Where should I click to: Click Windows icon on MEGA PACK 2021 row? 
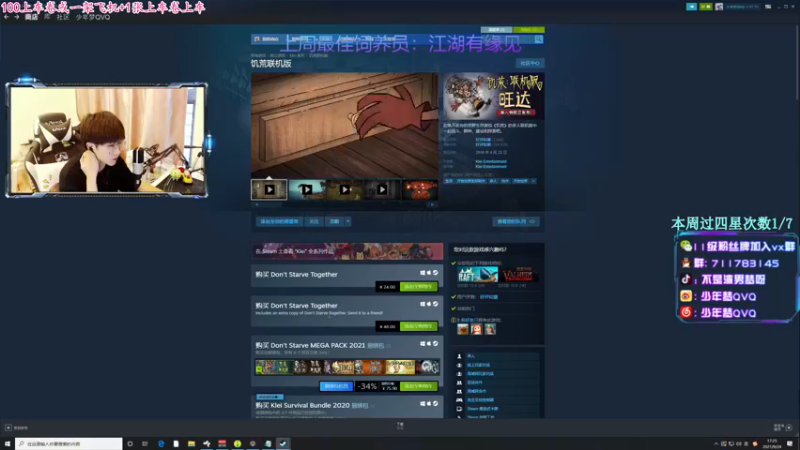[x=422, y=344]
